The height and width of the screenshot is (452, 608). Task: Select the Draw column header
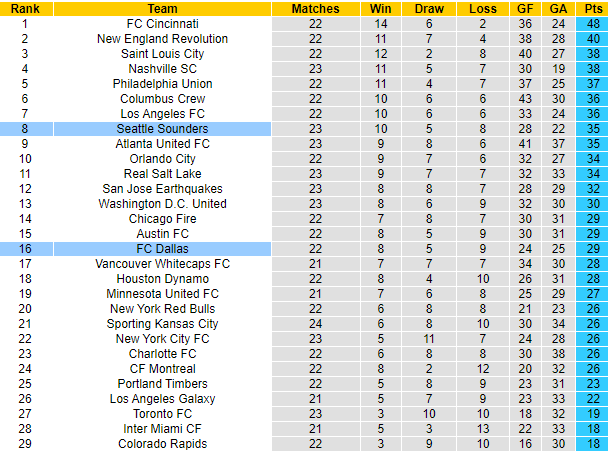coord(428,8)
